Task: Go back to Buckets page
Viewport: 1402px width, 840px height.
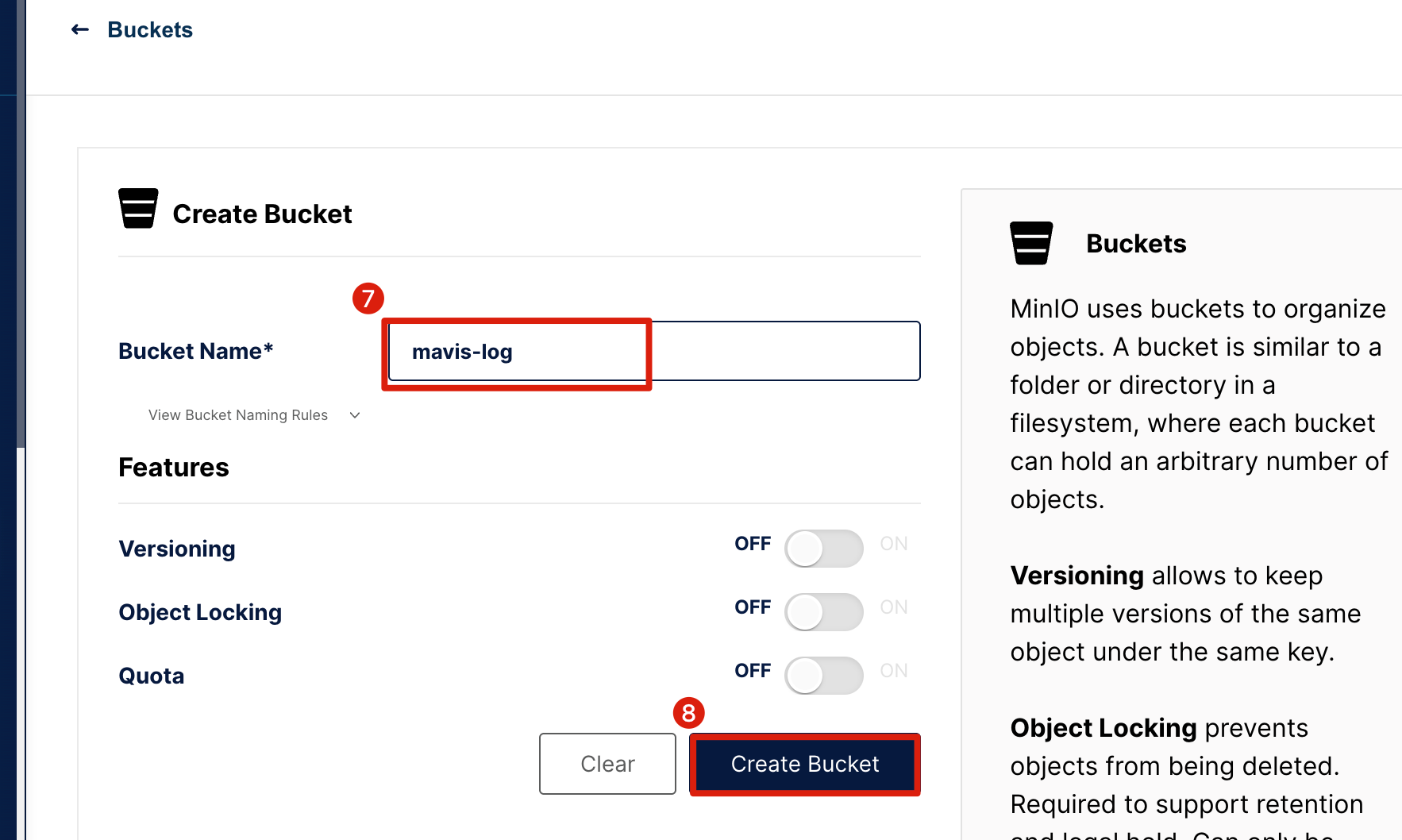Action: coord(150,30)
